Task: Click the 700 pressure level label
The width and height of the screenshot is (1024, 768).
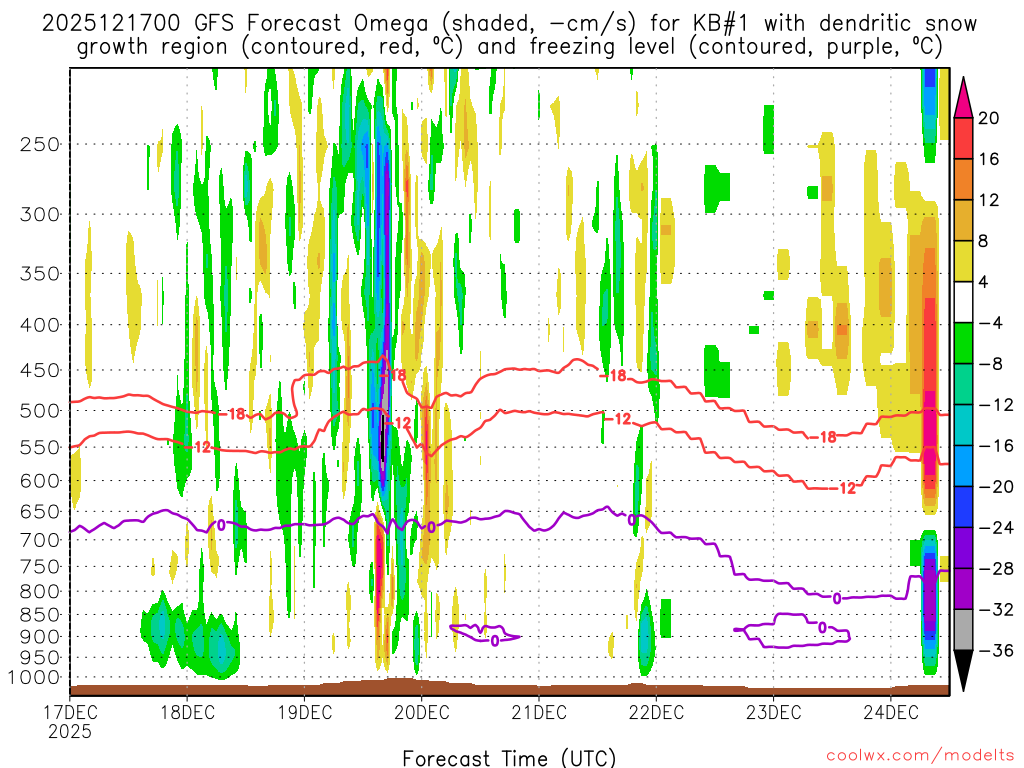Action: (40, 540)
